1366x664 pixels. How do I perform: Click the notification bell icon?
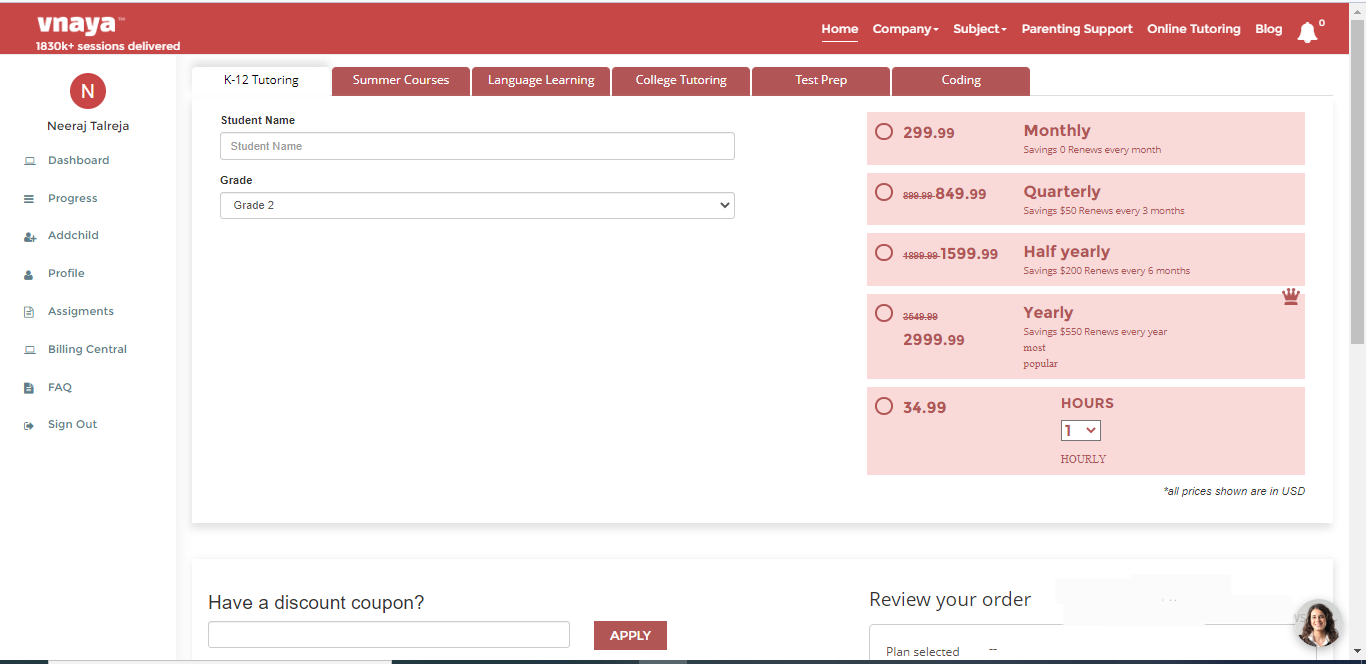click(x=1307, y=32)
